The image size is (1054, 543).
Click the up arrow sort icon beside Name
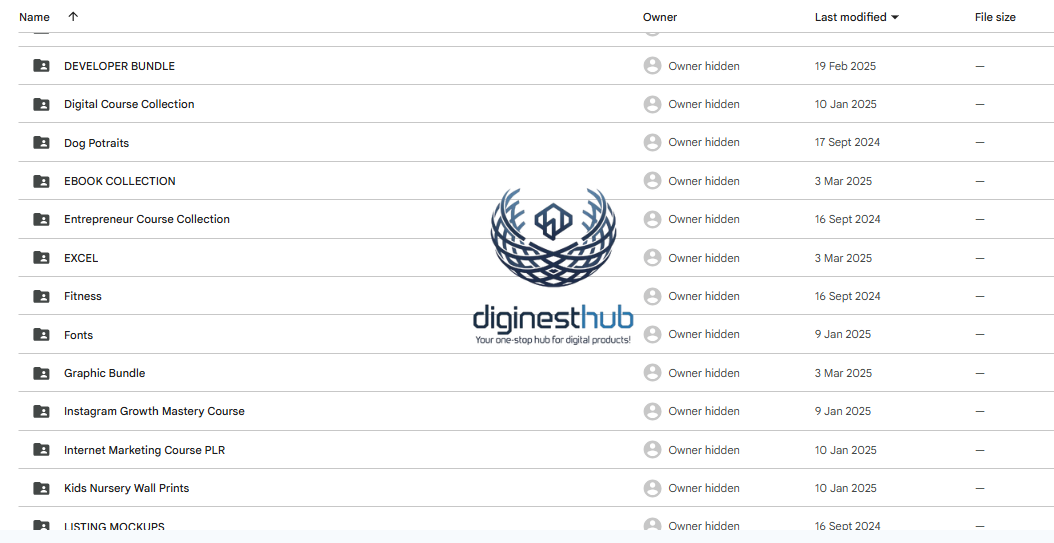tap(73, 17)
